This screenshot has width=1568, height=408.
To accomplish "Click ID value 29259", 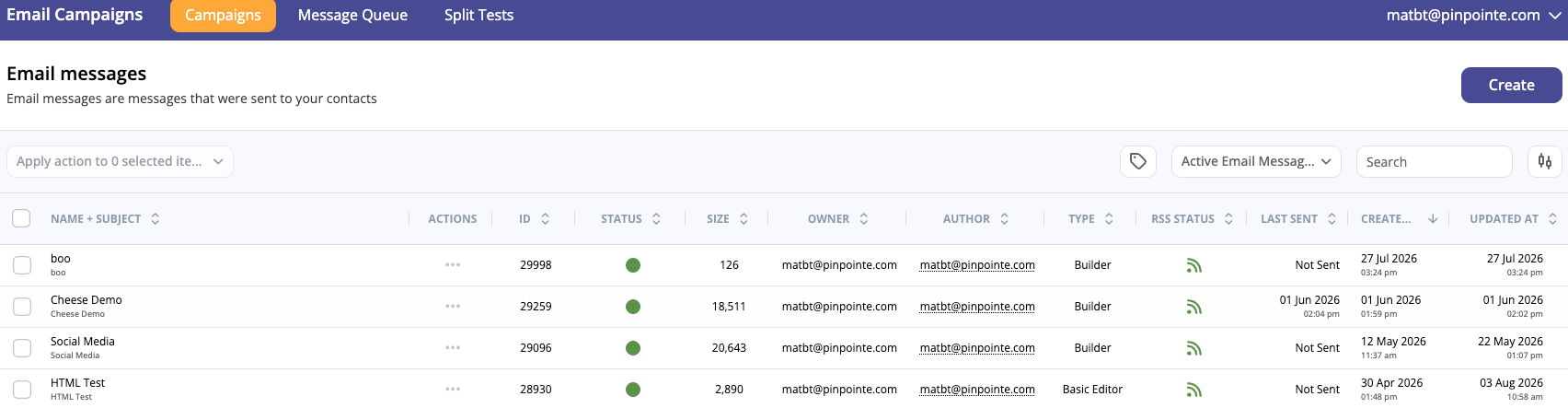I will (x=536, y=307).
